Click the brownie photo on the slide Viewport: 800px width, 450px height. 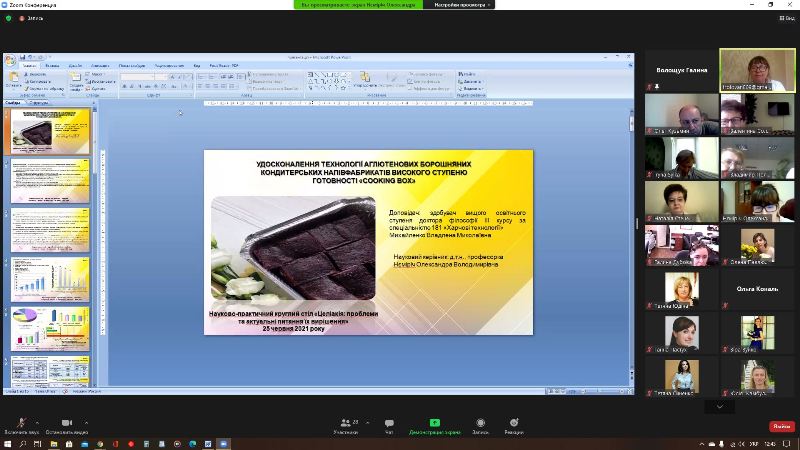[x=293, y=248]
